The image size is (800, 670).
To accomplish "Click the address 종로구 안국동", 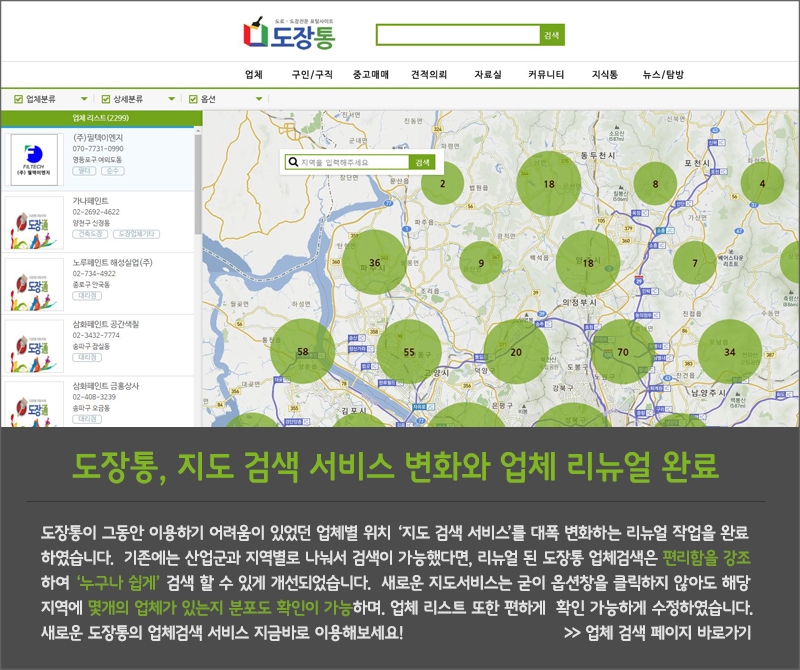I will tap(91, 284).
